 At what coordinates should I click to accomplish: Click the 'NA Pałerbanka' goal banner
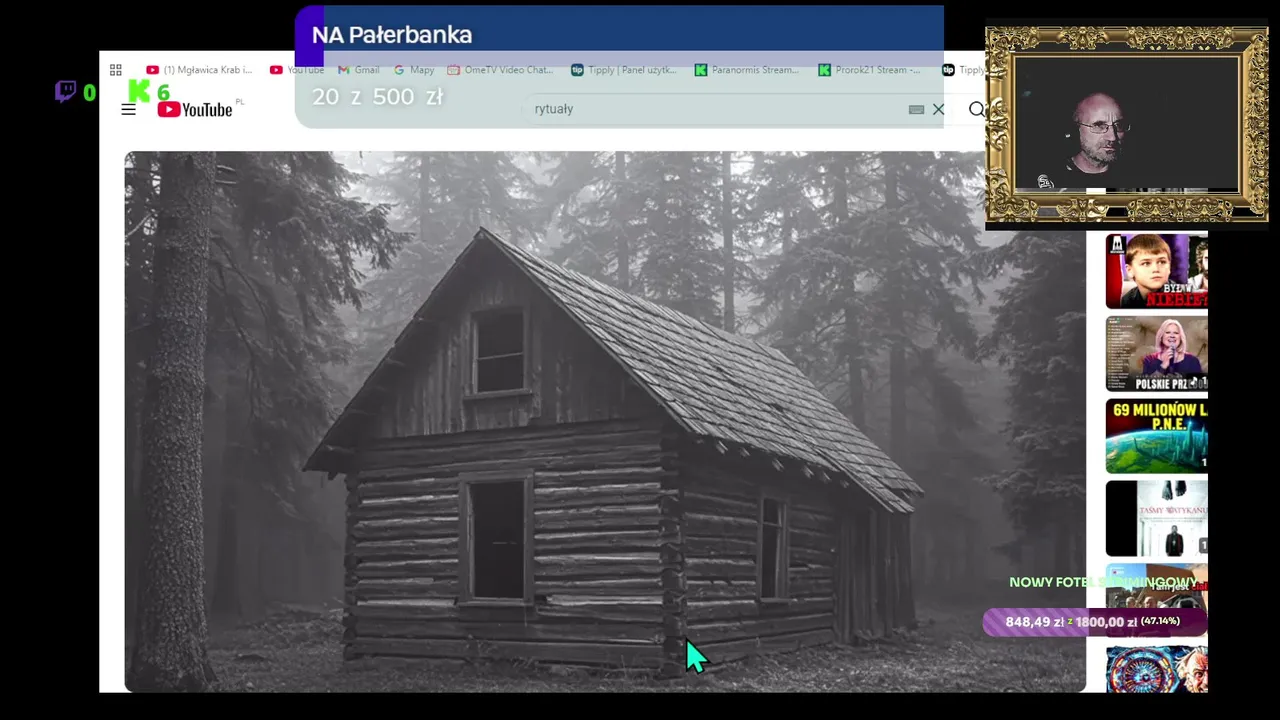(619, 35)
